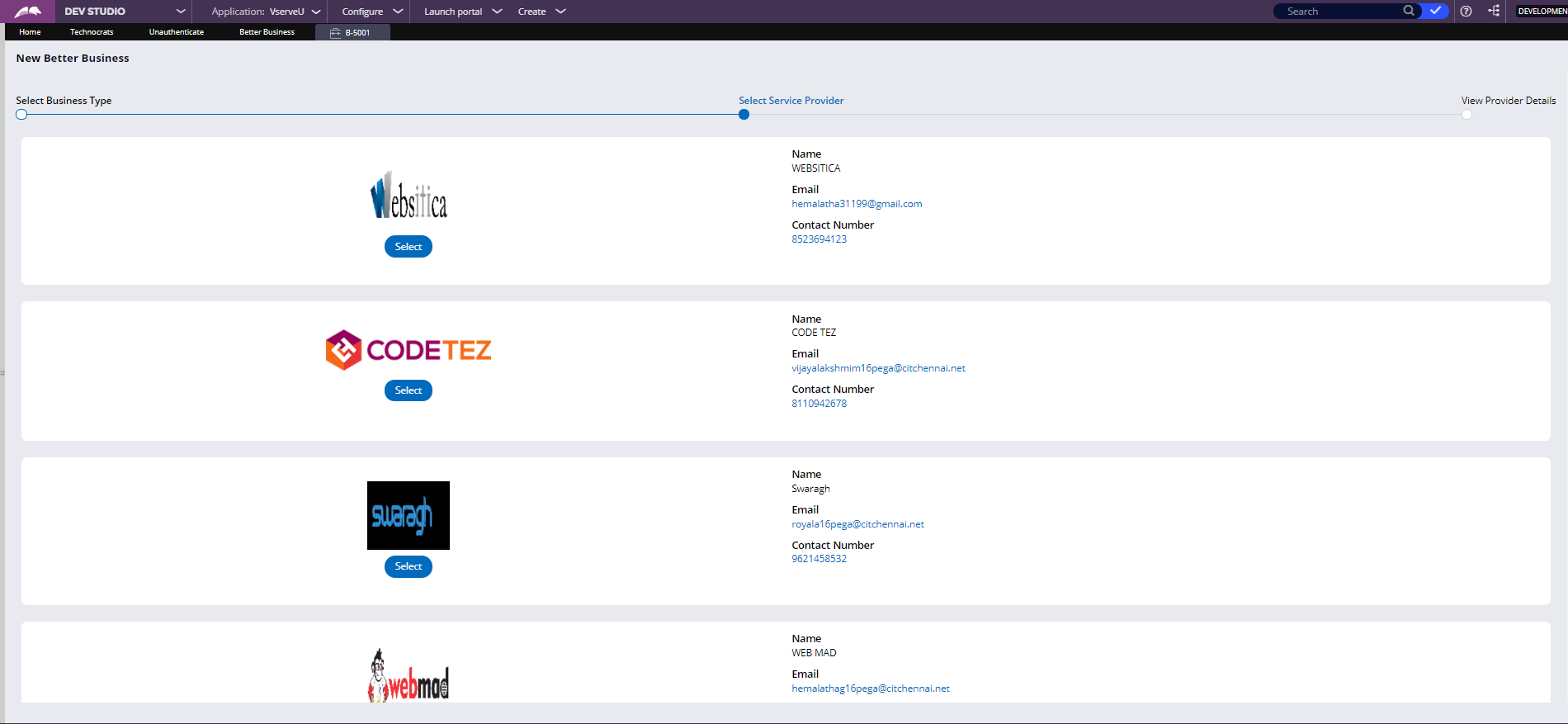Click Select button under Swaragh logo

409,566
